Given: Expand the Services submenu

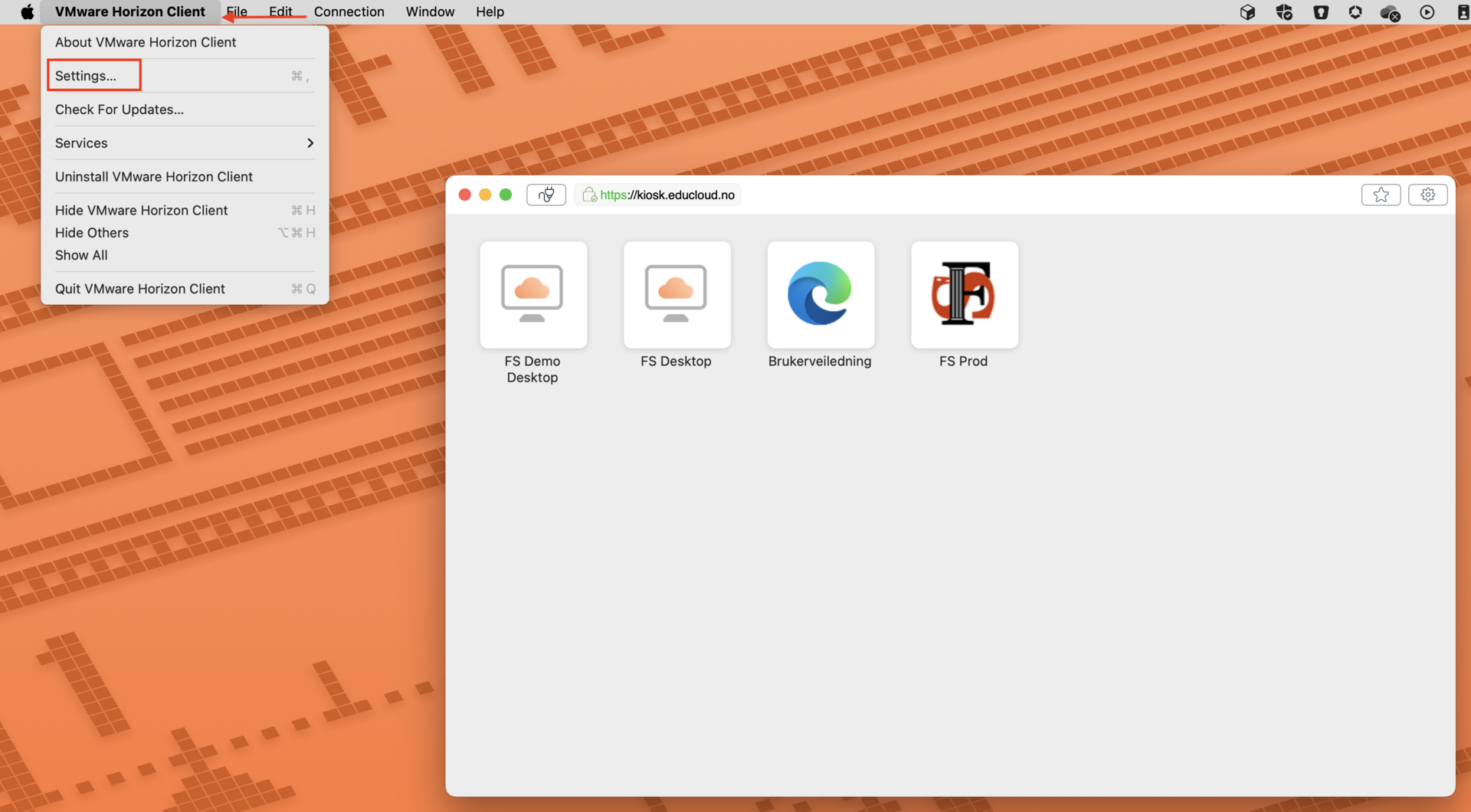Looking at the screenshot, I should click(185, 143).
